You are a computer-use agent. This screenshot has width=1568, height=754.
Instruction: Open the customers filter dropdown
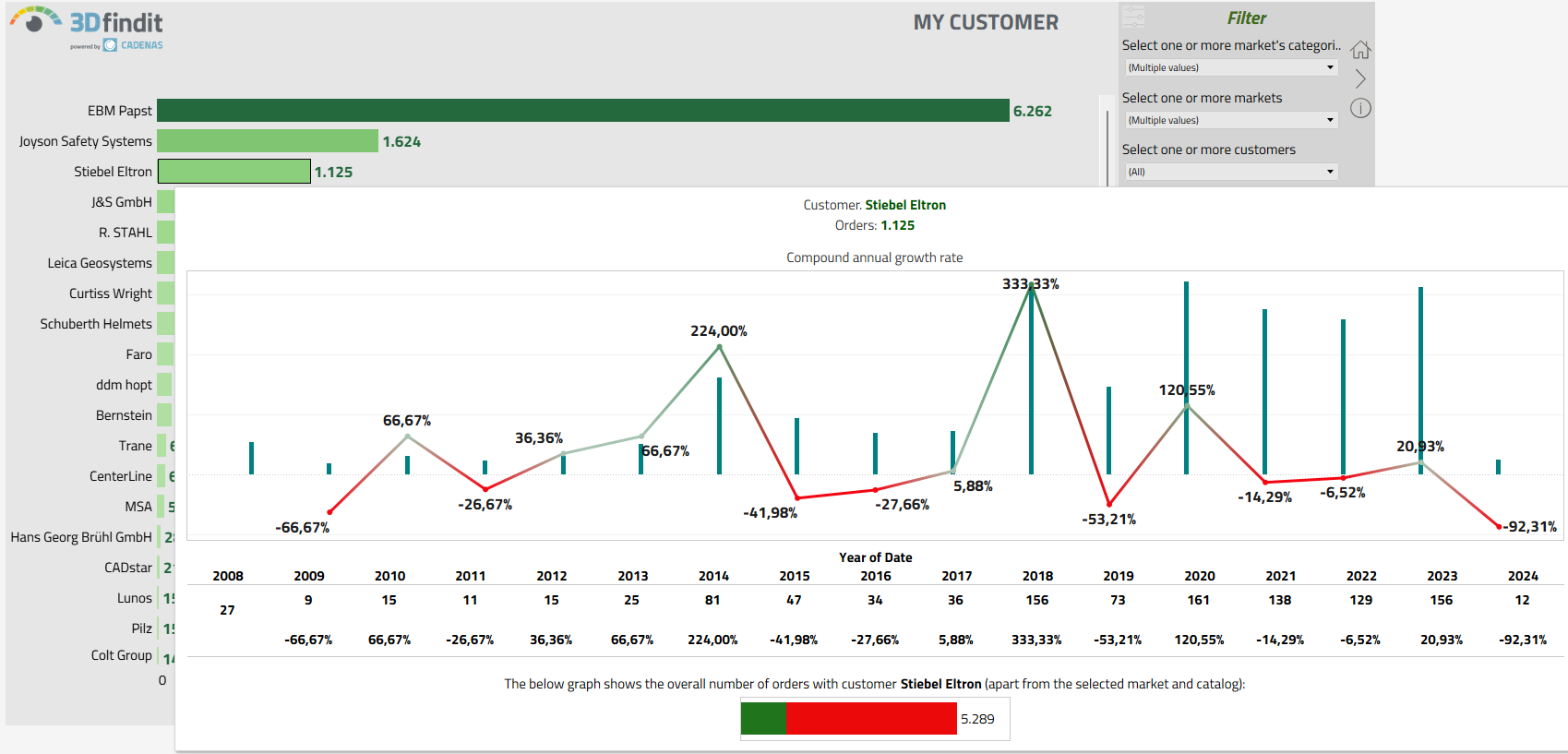tap(1230, 172)
